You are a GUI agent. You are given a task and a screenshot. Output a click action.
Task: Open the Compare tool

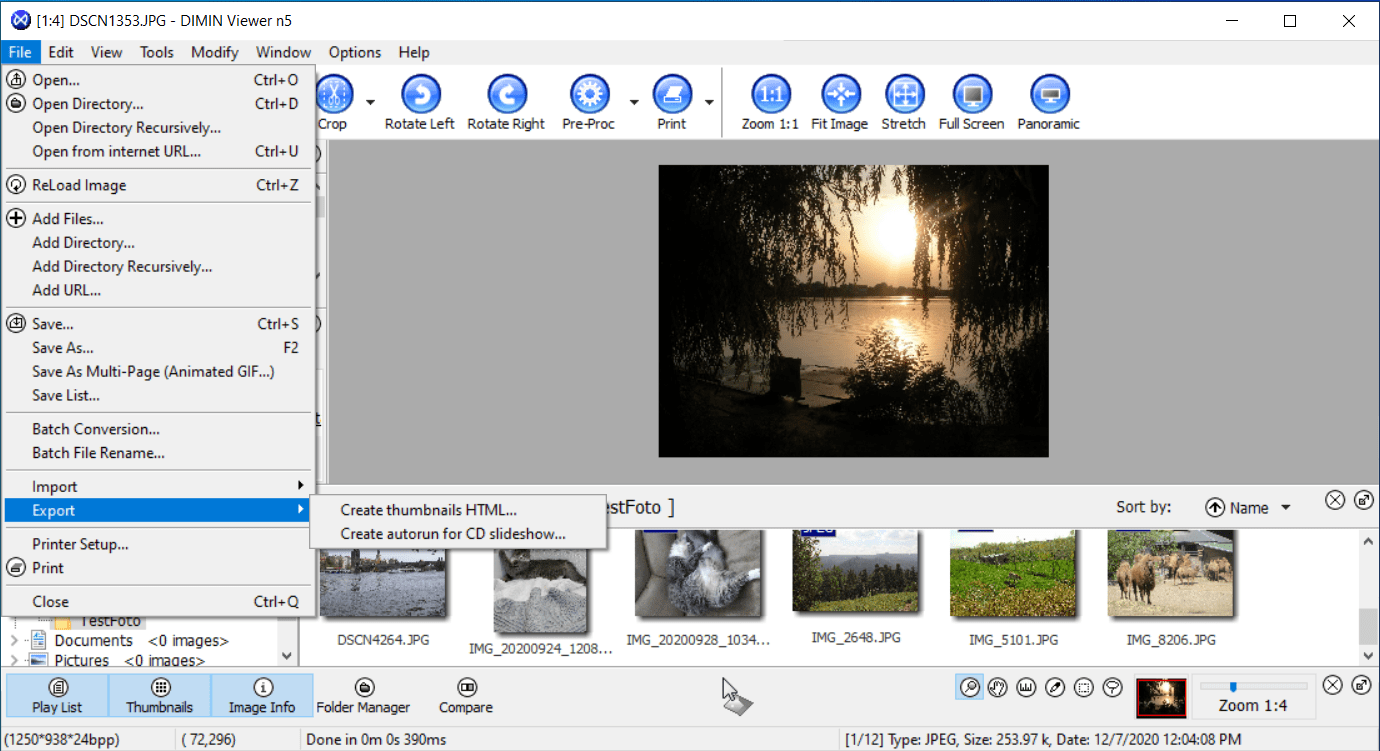click(x=466, y=696)
